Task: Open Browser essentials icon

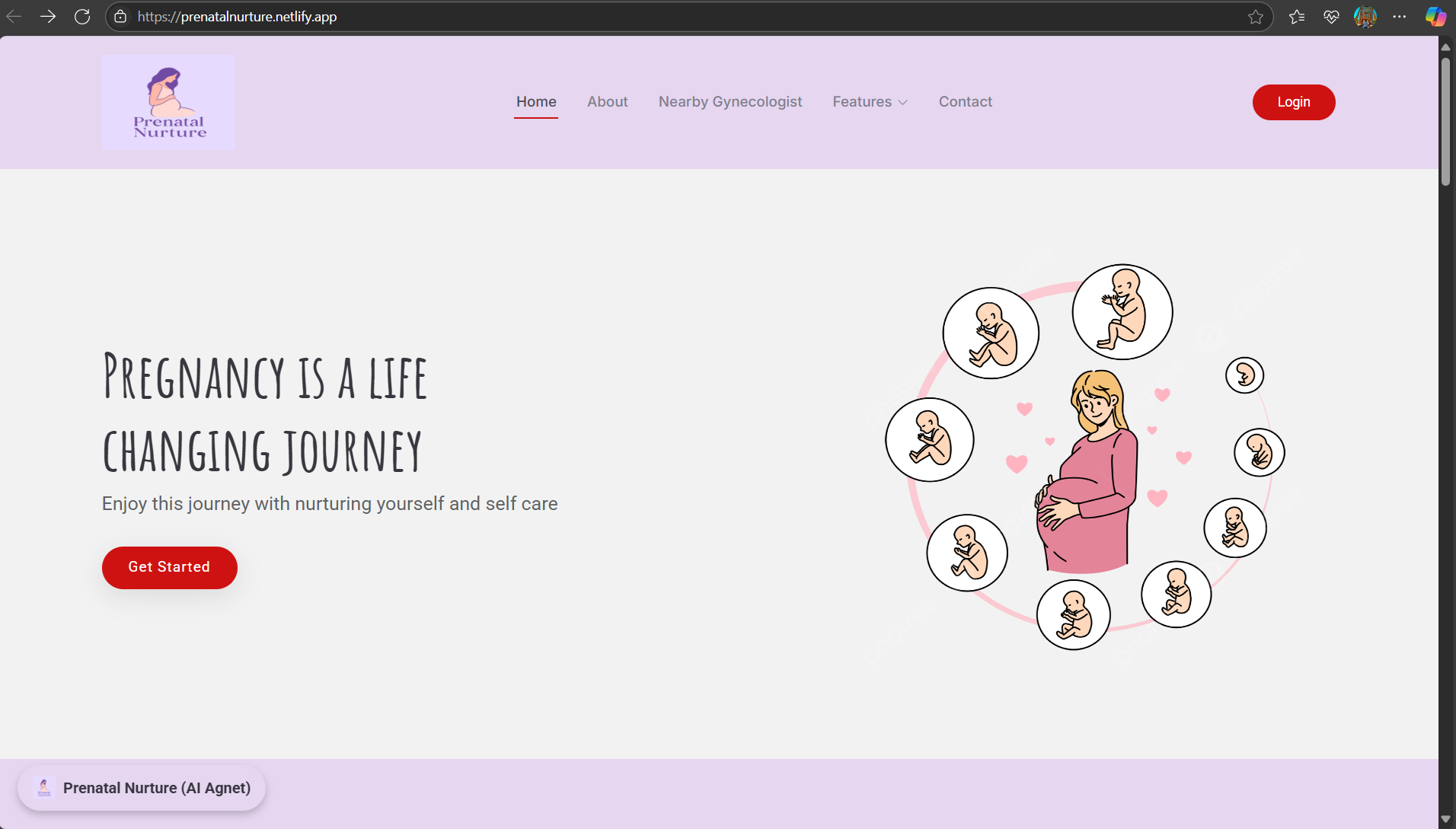Action: click(1331, 16)
